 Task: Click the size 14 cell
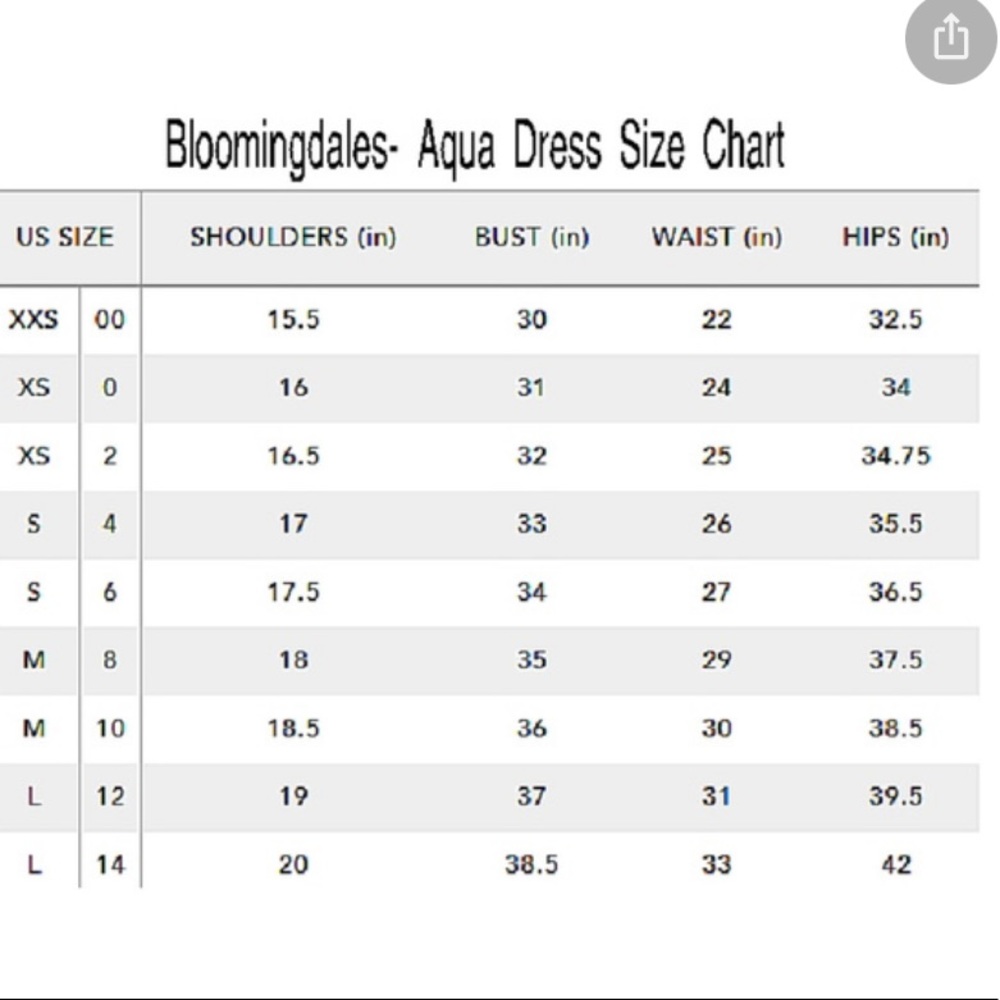pos(110,865)
